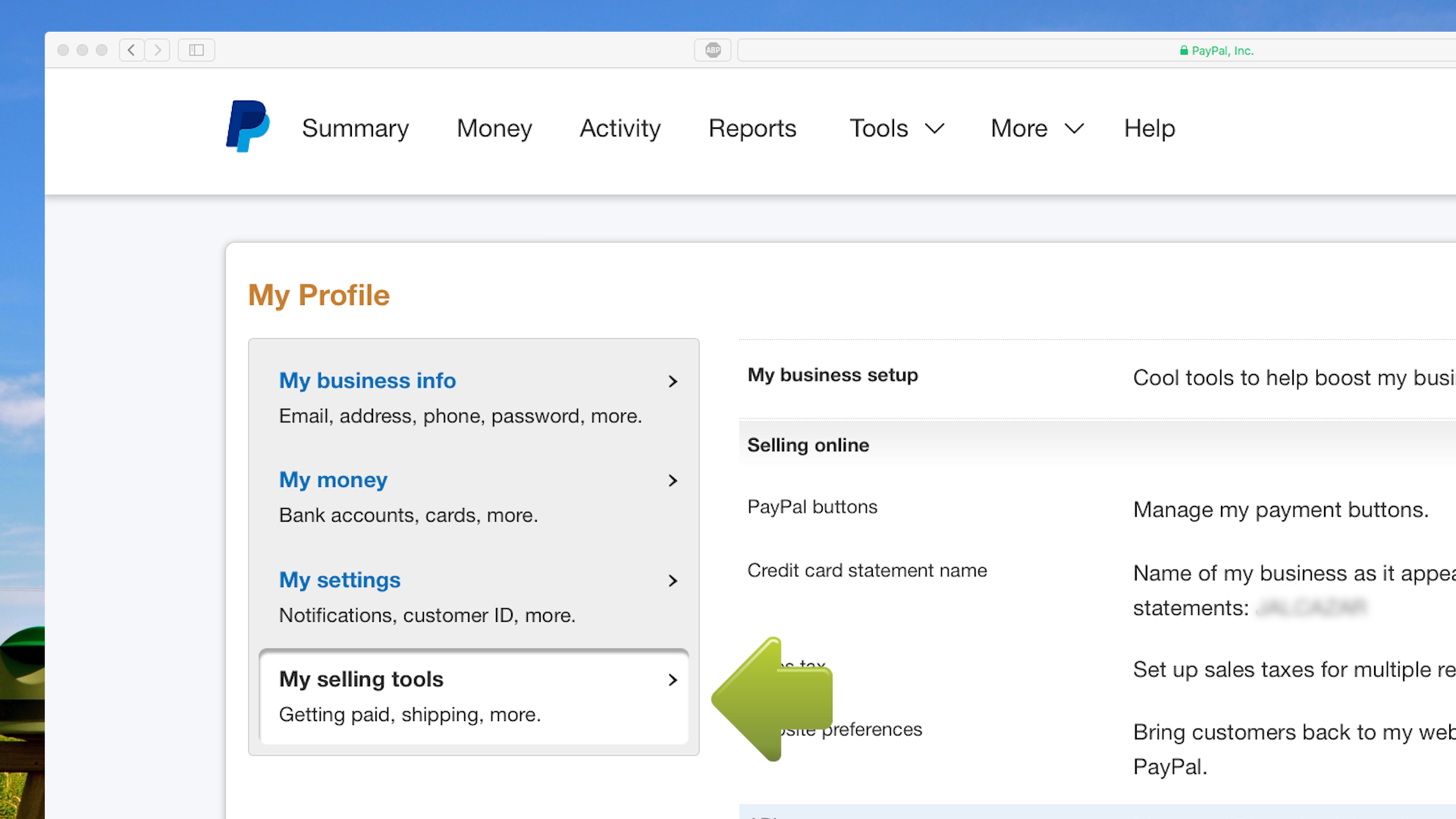Click 'Notifications, customer ID, more.' description

pos(428,615)
